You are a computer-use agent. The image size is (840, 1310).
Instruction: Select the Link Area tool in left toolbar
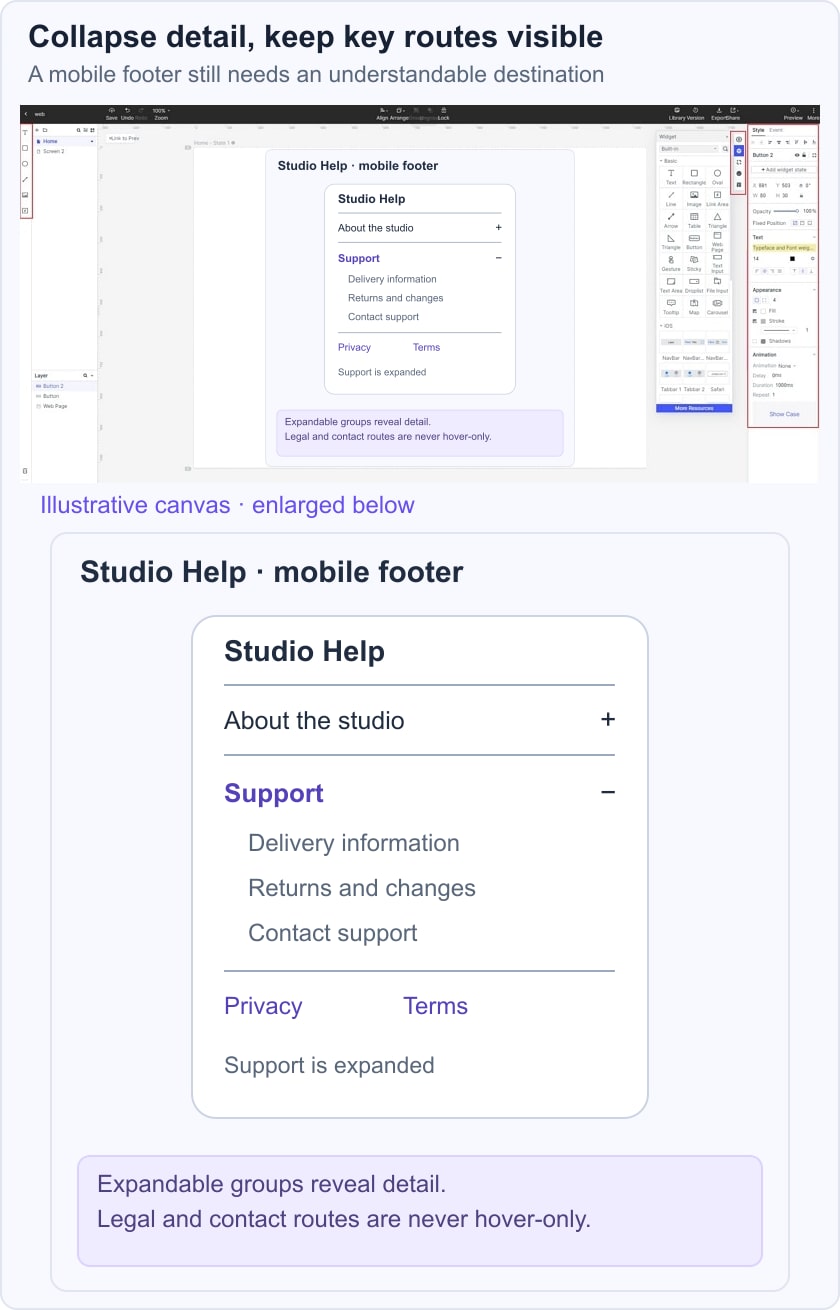pyautogui.click(x=25, y=211)
